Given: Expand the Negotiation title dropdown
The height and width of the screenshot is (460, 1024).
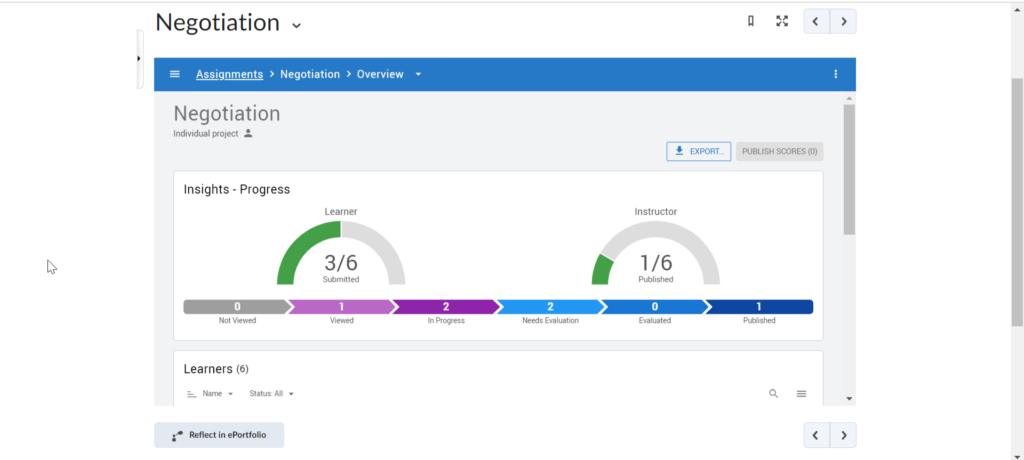Looking at the screenshot, I should (x=296, y=24).
